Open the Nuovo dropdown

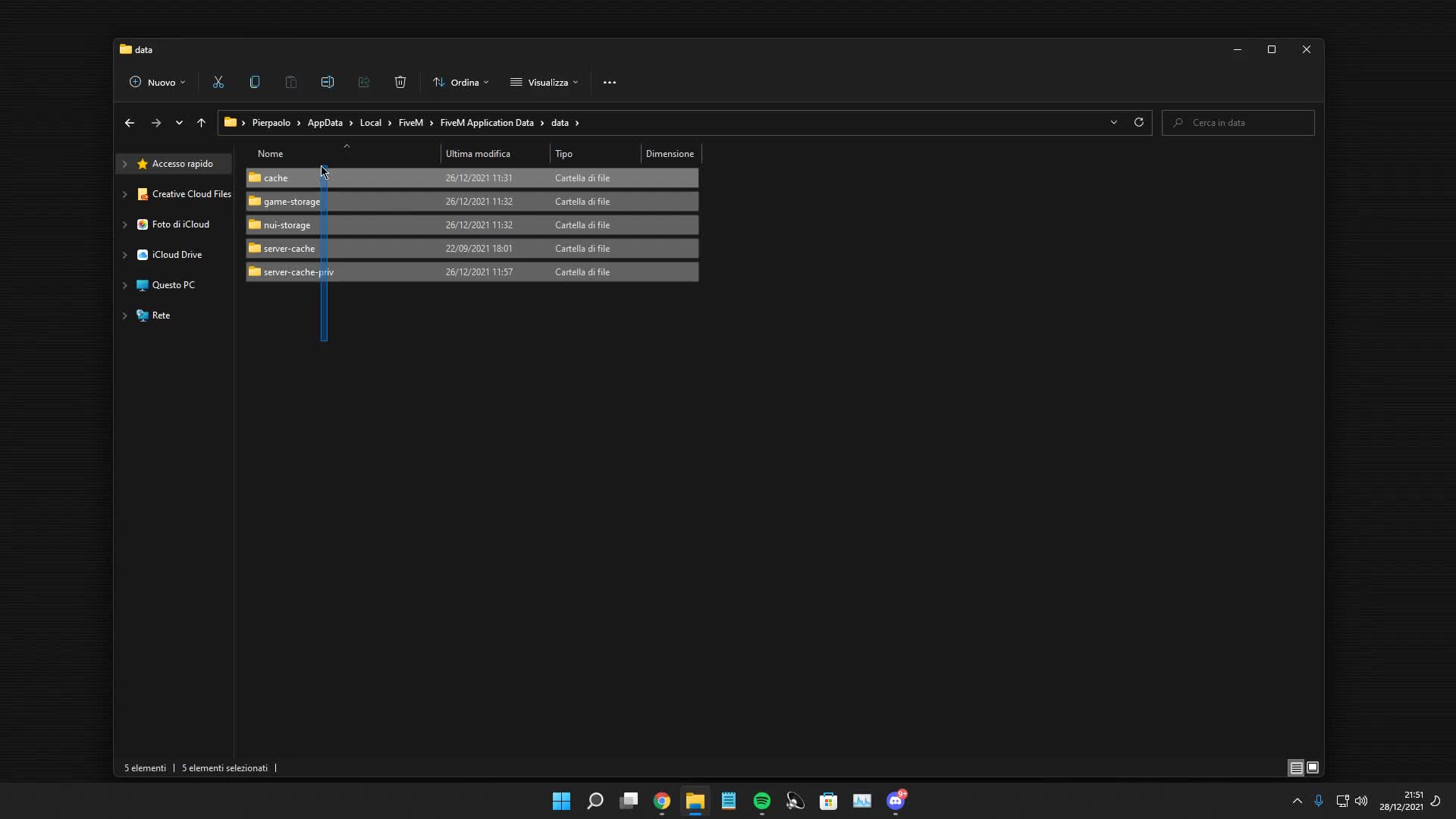[x=158, y=82]
